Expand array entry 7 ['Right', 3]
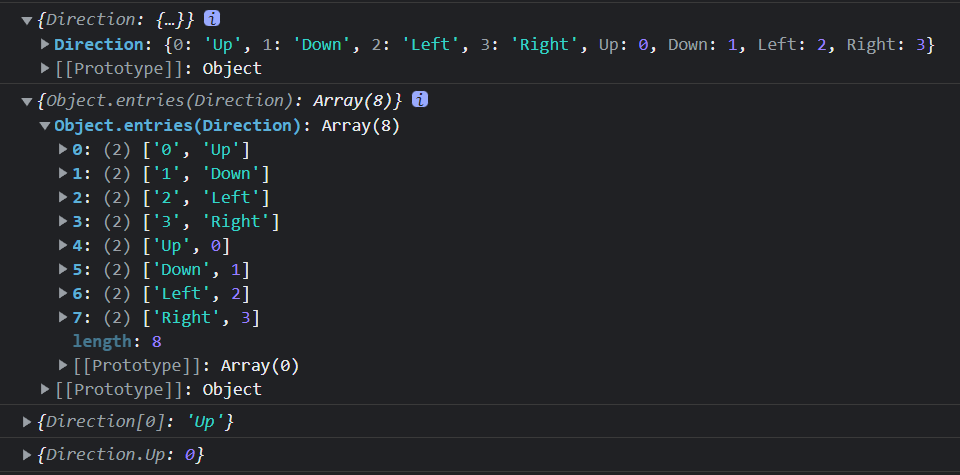960x475 pixels. pyautogui.click(x=64, y=318)
